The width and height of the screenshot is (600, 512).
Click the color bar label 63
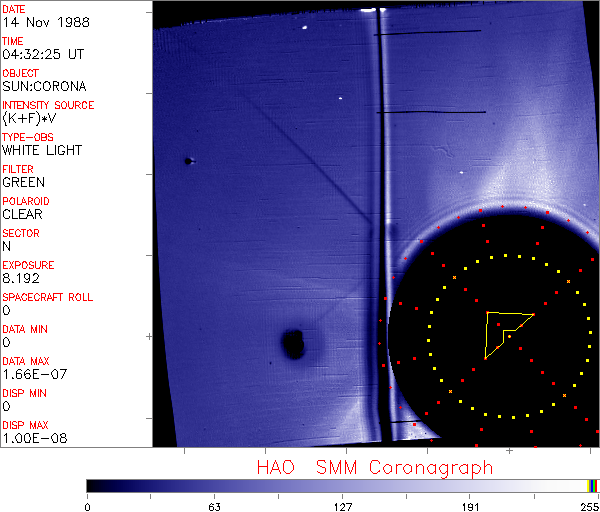click(214, 507)
